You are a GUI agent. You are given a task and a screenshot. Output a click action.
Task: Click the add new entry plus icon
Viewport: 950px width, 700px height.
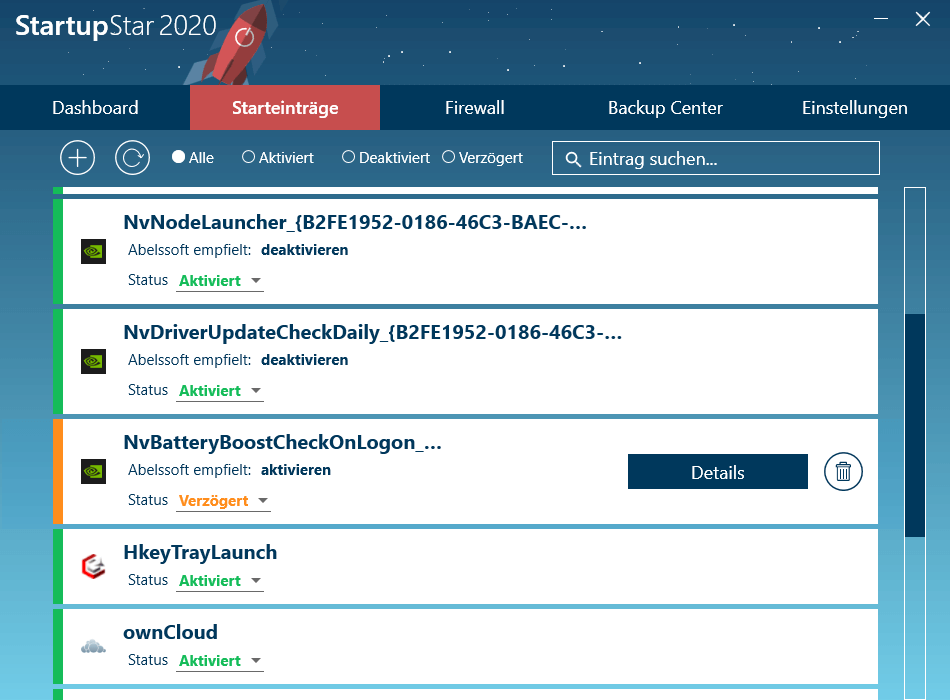pos(78,158)
